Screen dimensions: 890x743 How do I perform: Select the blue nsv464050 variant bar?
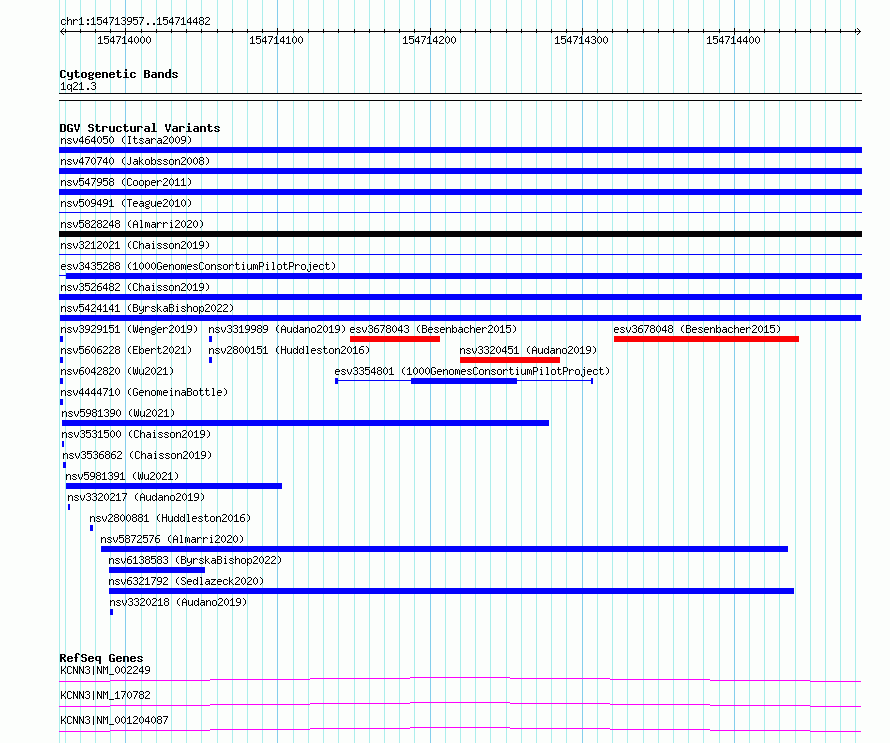[460, 150]
